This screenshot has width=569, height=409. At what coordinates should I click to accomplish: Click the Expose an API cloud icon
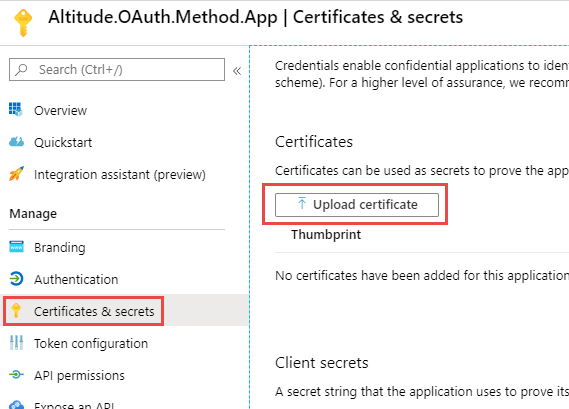pyautogui.click(x=16, y=405)
